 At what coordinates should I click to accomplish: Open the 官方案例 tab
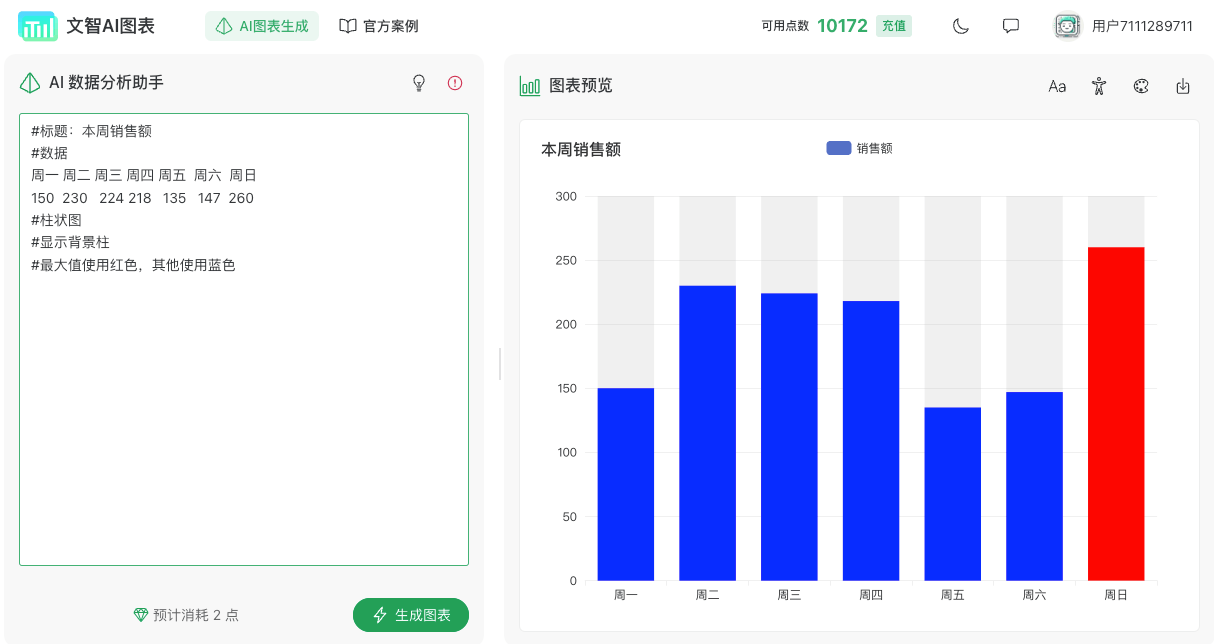[379, 26]
